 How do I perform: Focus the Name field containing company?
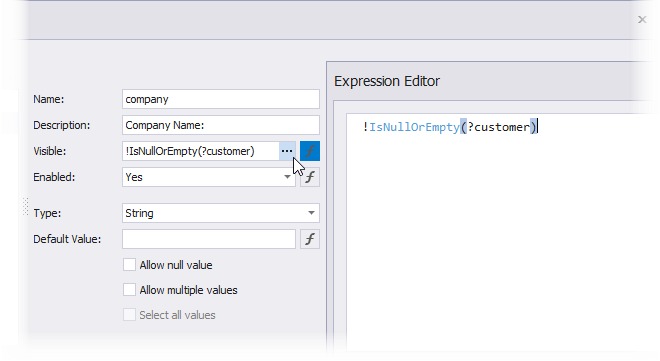click(221, 99)
